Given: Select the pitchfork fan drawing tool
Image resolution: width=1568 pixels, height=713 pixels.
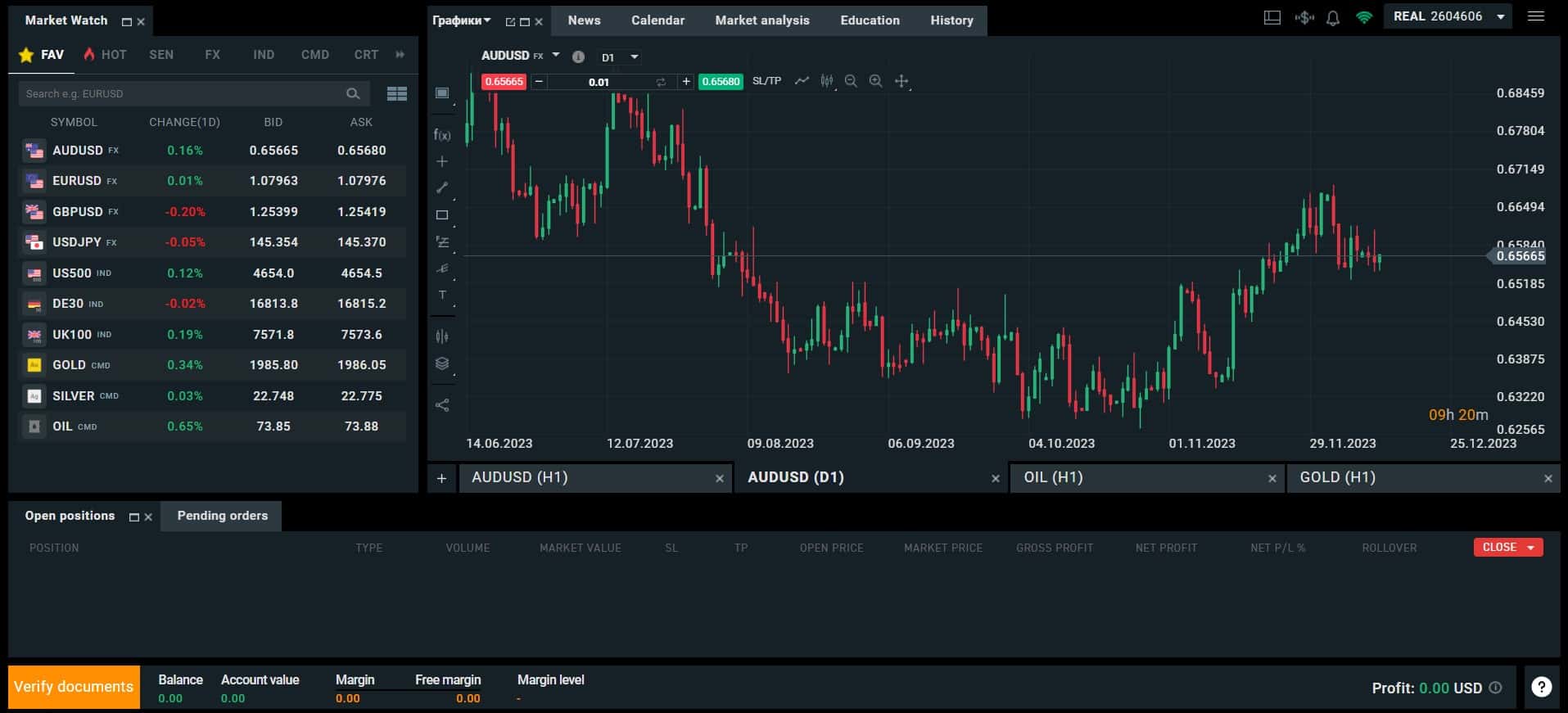Looking at the screenshot, I should tap(442, 269).
